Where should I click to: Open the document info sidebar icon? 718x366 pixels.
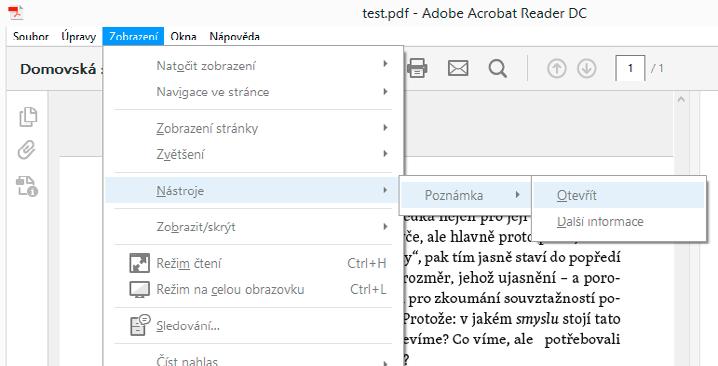click(27, 186)
